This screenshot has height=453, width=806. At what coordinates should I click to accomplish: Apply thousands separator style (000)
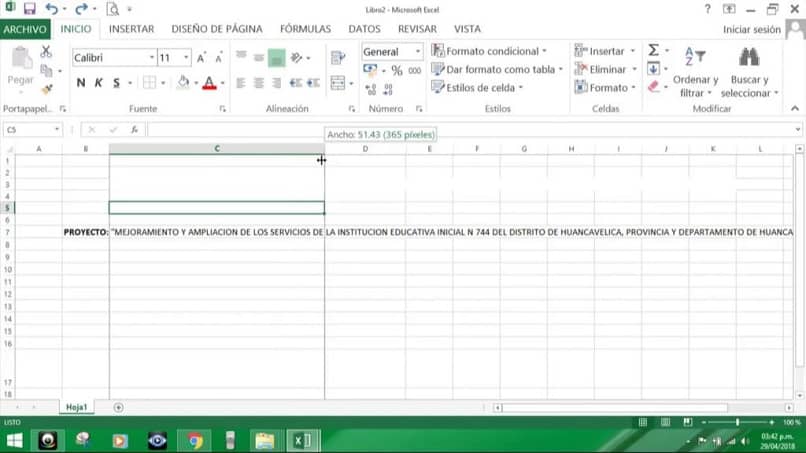(x=415, y=70)
